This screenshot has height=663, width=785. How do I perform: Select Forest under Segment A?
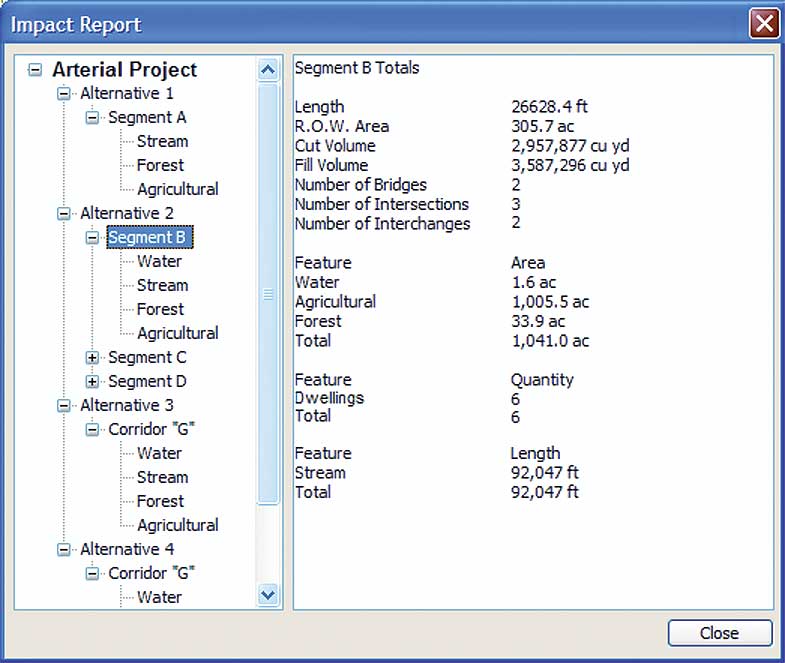160,166
